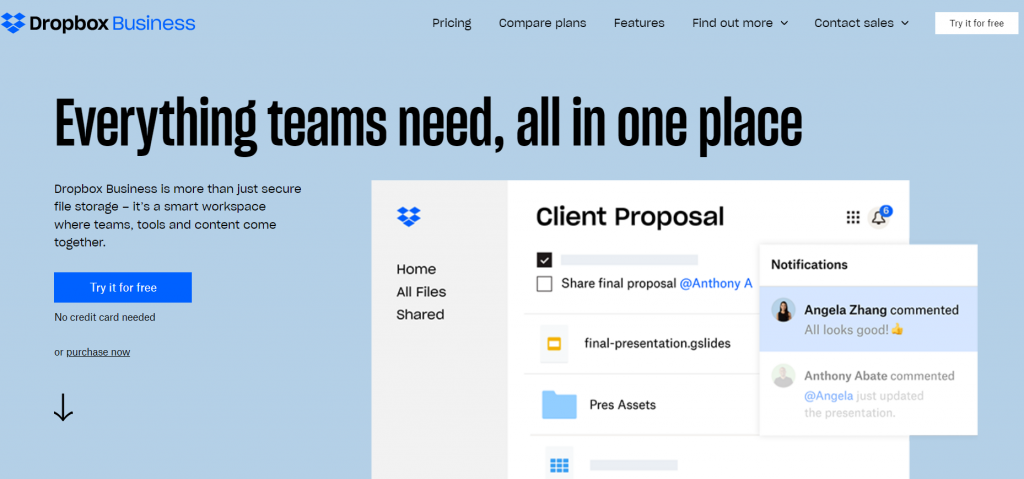The image size is (1024, 479).
Task: Click the Client Proposal title
Action: pyautogui.click(x=630, y=216)
